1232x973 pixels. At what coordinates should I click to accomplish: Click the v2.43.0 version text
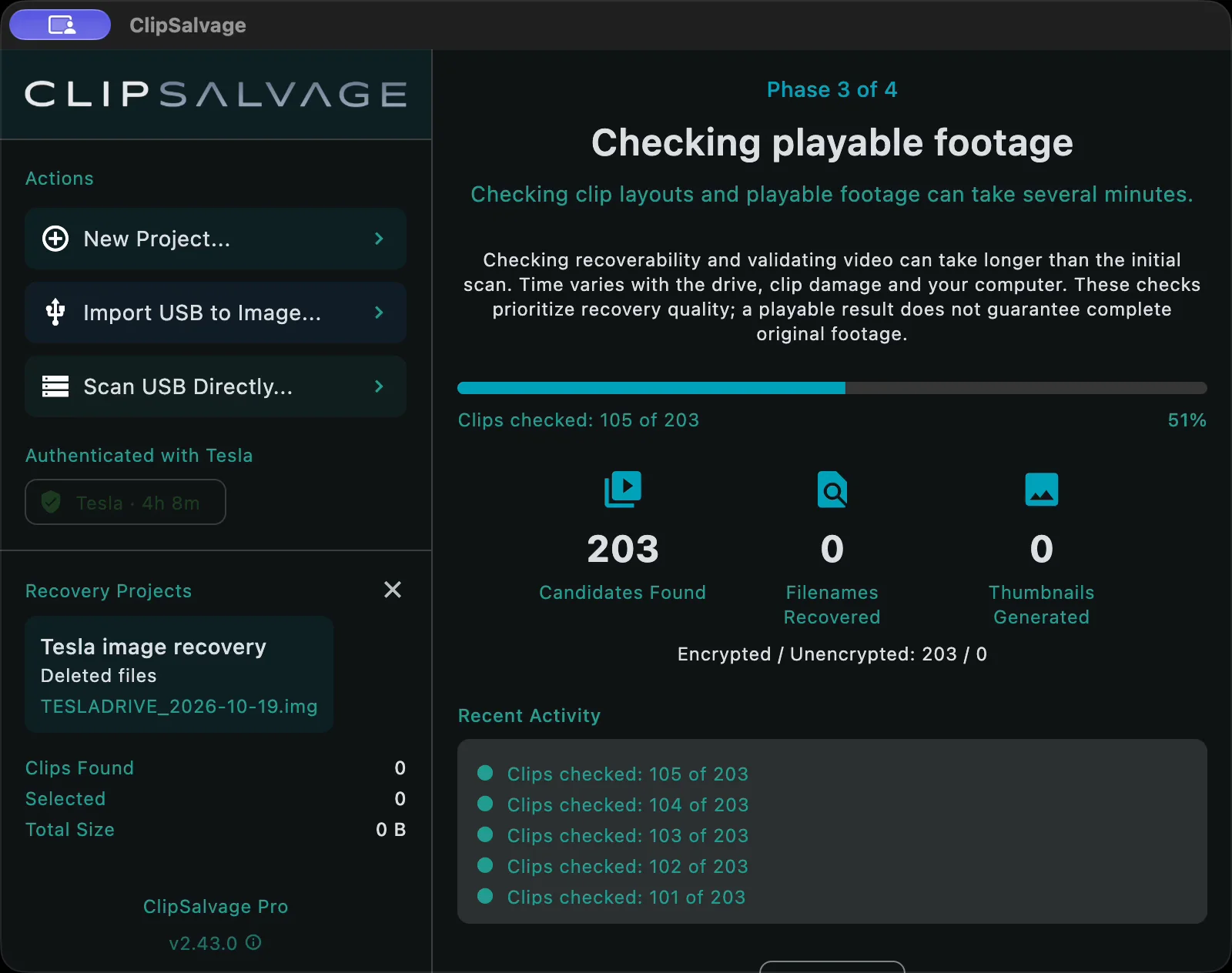click(203, 944)
